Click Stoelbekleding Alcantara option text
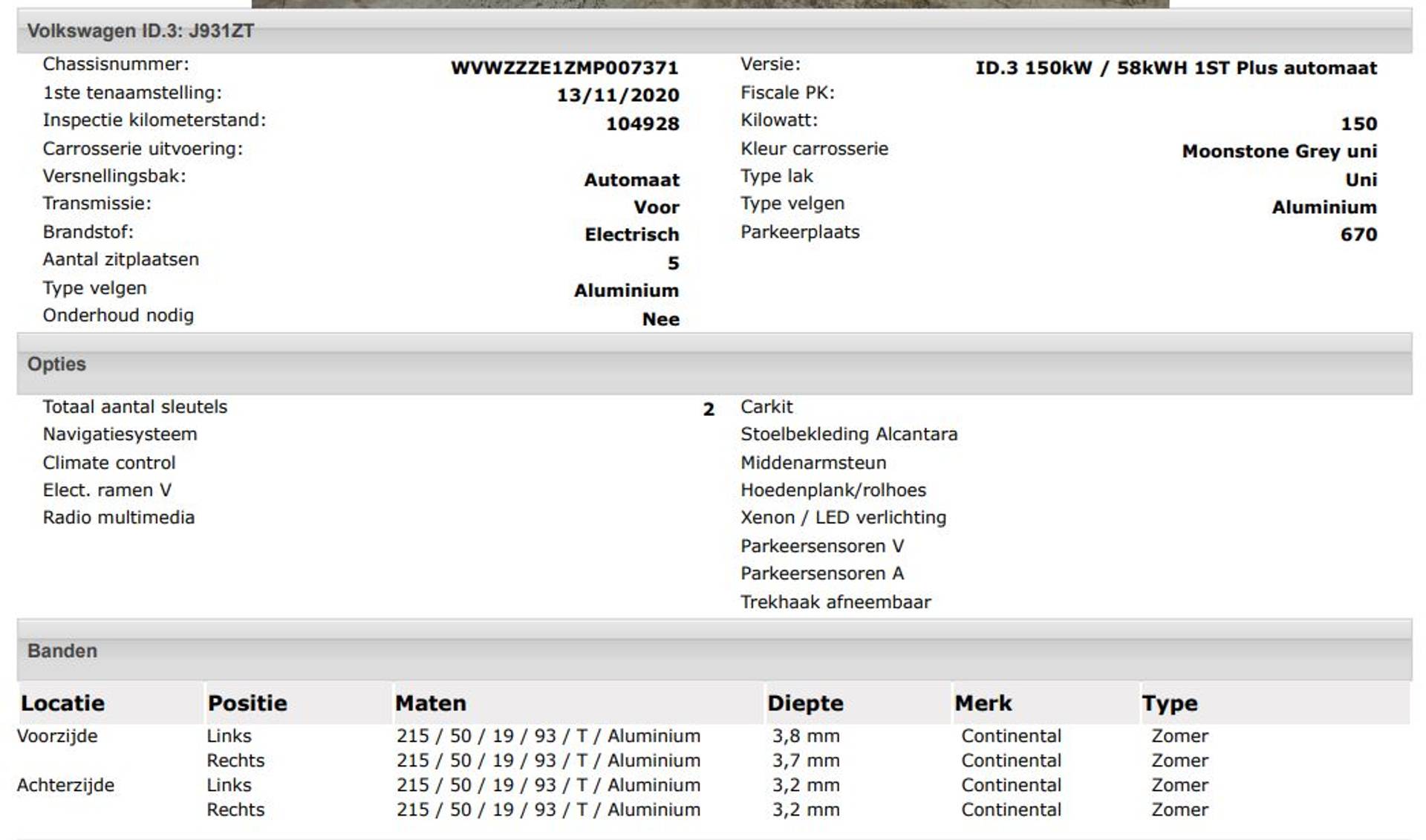 (x=849, y=434)
